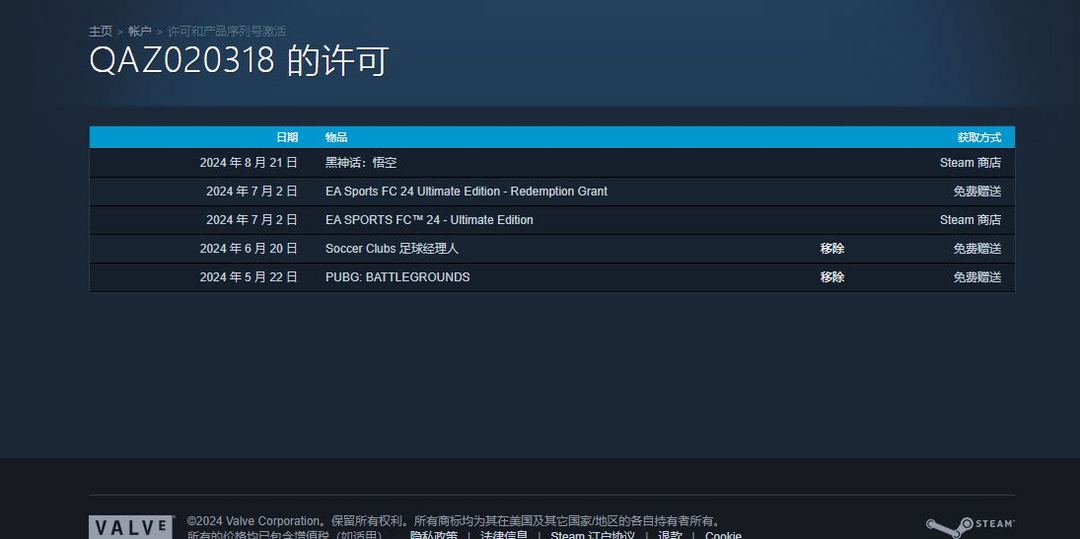Select the 黑神话：悟空 item entry

coord(361,163)
